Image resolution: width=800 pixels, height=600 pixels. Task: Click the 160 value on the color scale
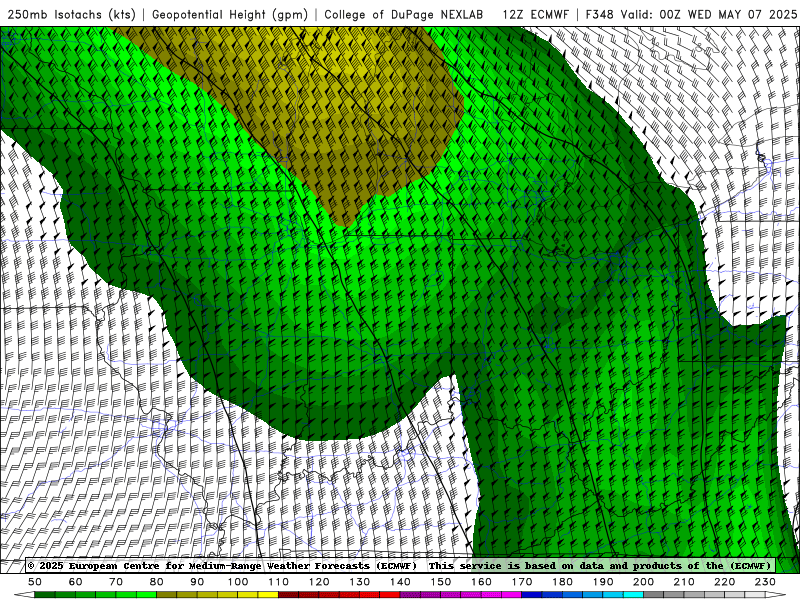[481, 582]
